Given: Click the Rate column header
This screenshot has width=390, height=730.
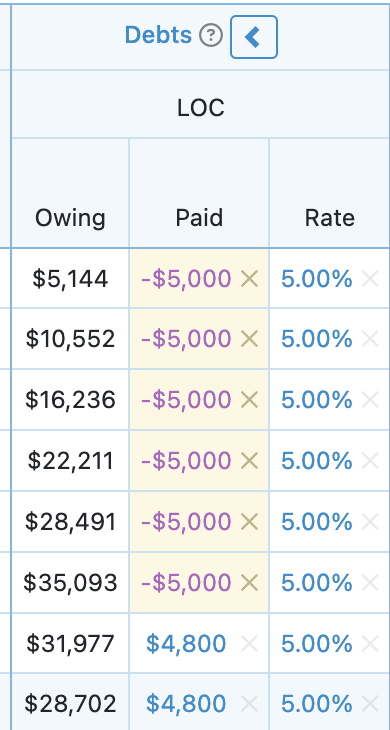Looking at the screenshot, I should click(329, 218).
